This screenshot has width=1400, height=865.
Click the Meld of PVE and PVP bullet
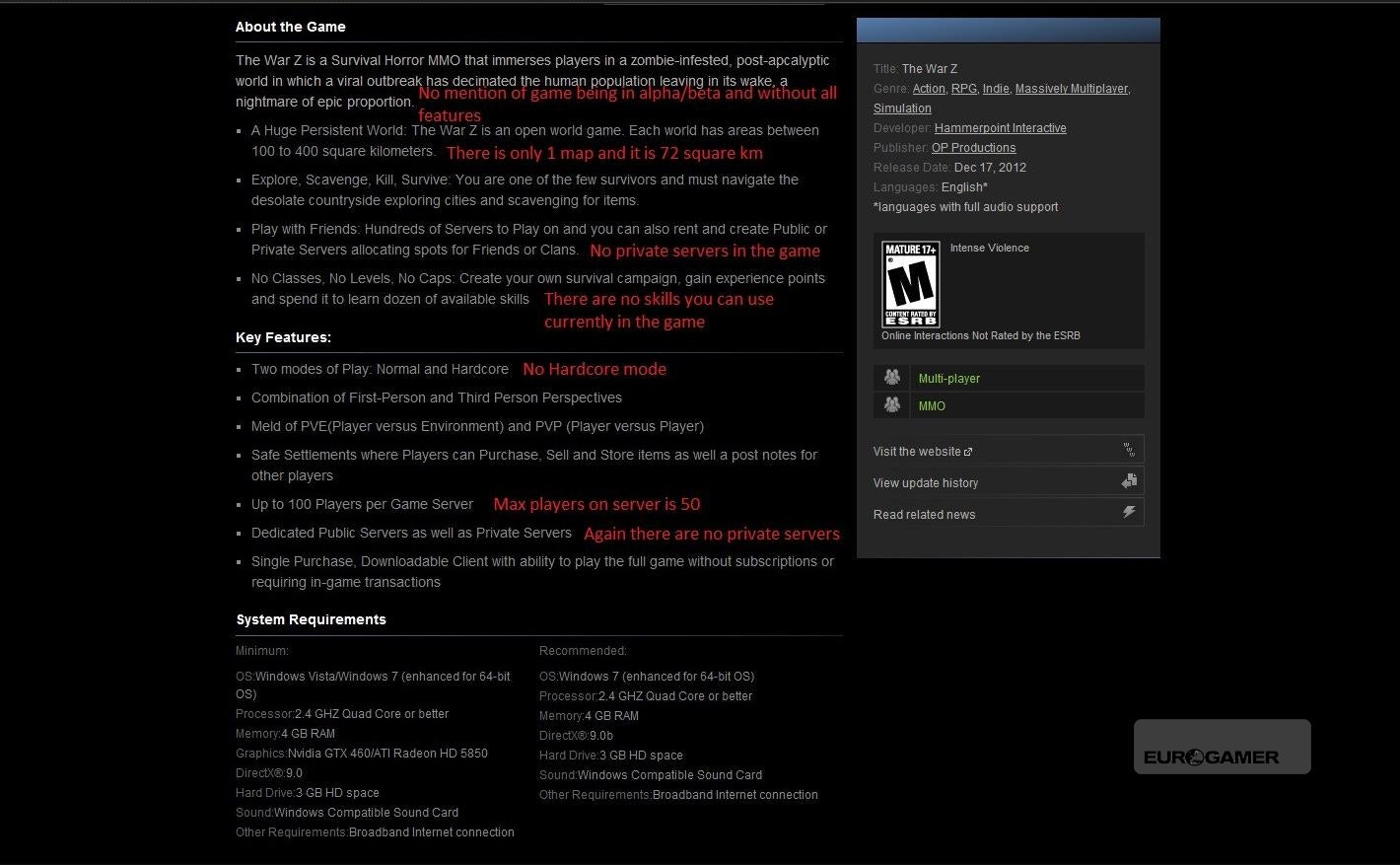[x=477, y=426]
